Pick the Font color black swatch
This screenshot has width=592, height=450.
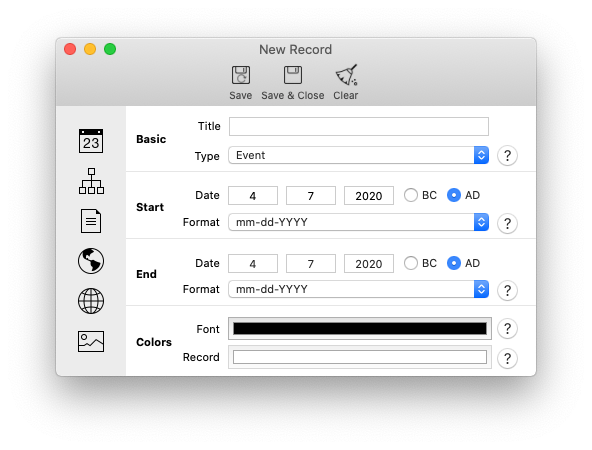point(360,328)
